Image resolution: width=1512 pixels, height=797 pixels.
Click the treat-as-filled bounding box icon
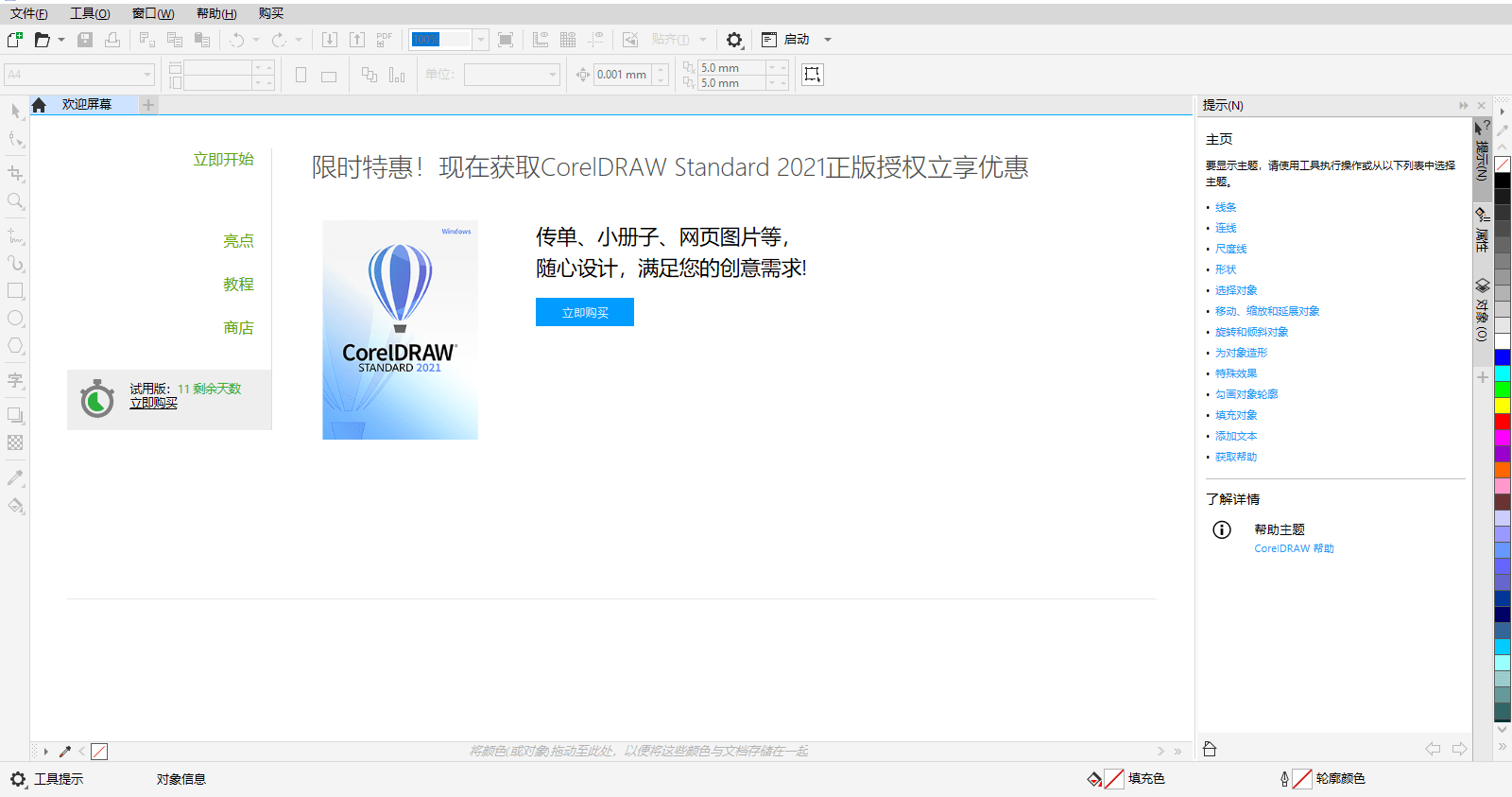click(812, 75)
